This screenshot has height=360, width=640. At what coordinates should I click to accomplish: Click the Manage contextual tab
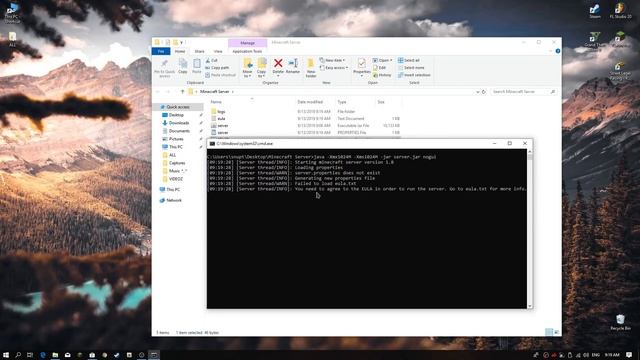(x=247, y=42)
